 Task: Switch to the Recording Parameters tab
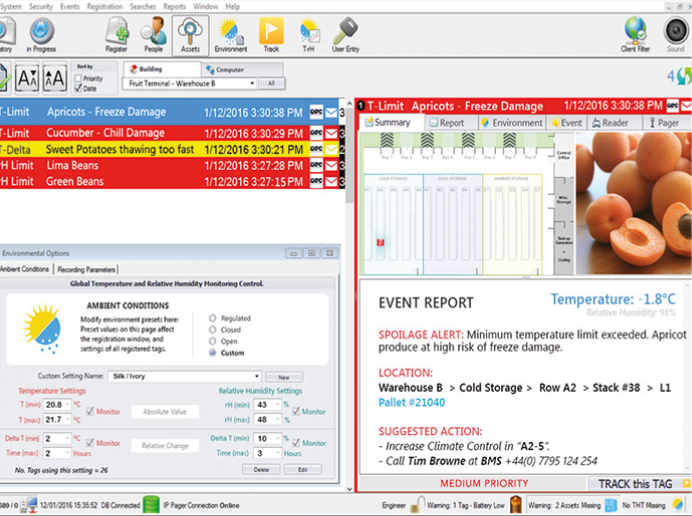[87, 269]
